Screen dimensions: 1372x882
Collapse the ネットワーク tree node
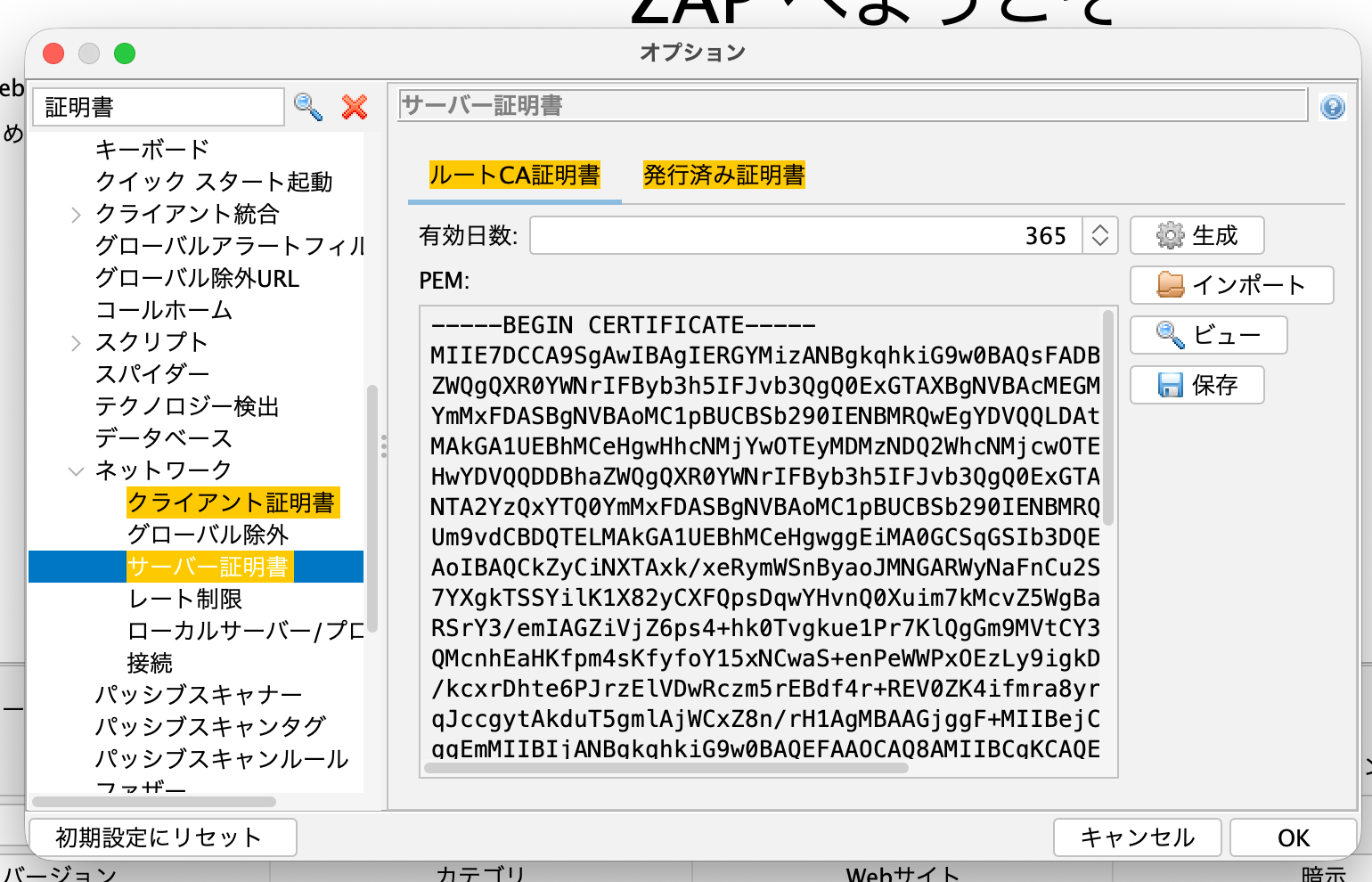[76, 471]
